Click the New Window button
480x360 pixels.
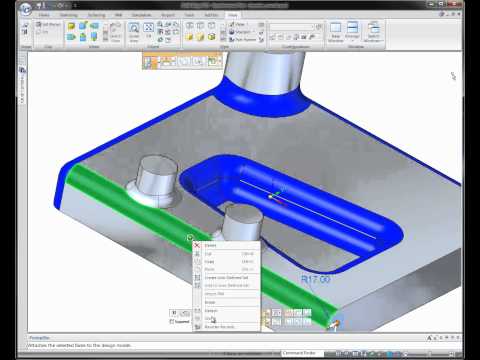coord(336,32)
